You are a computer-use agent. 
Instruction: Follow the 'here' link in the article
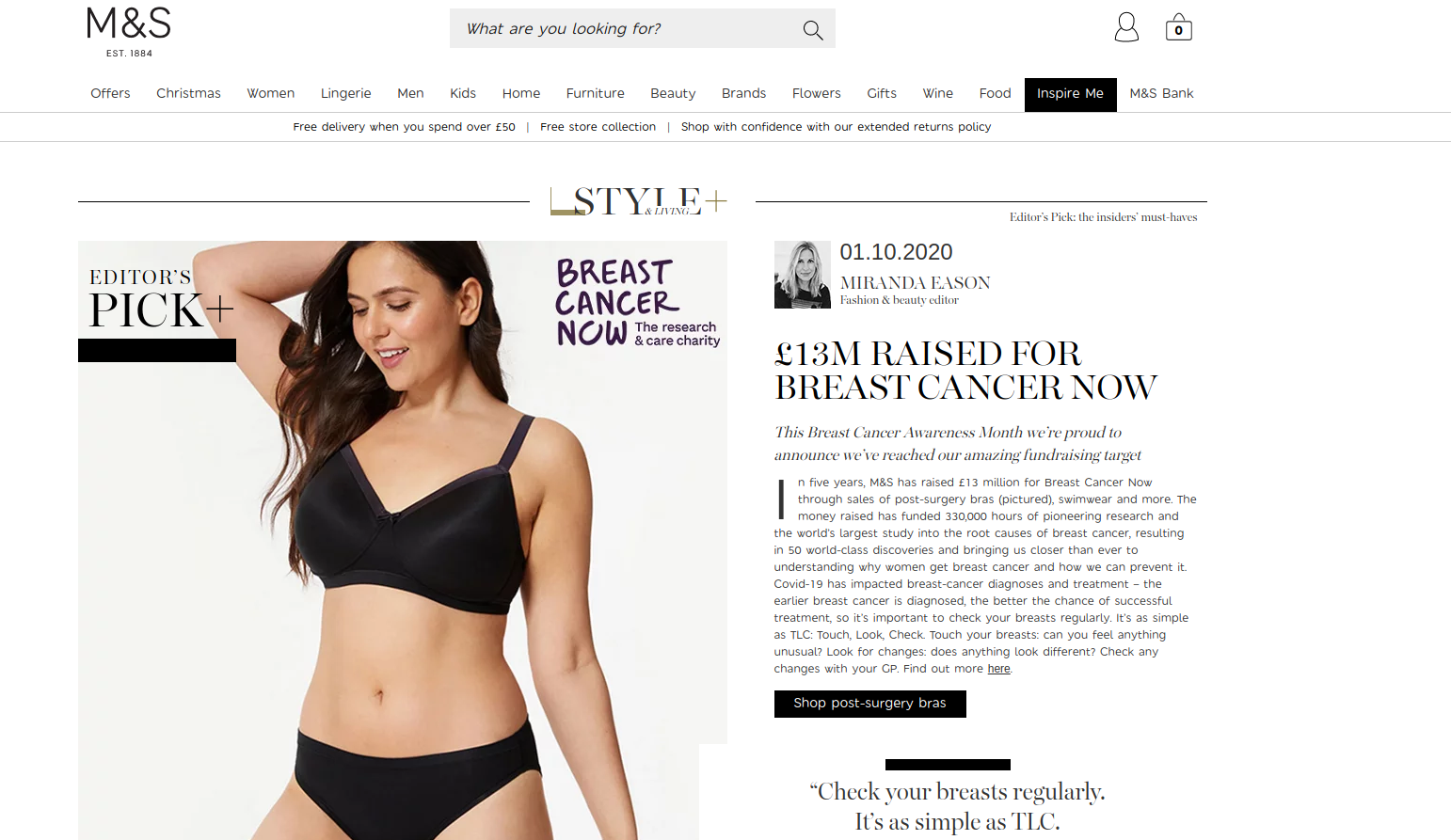pos(998,669)
